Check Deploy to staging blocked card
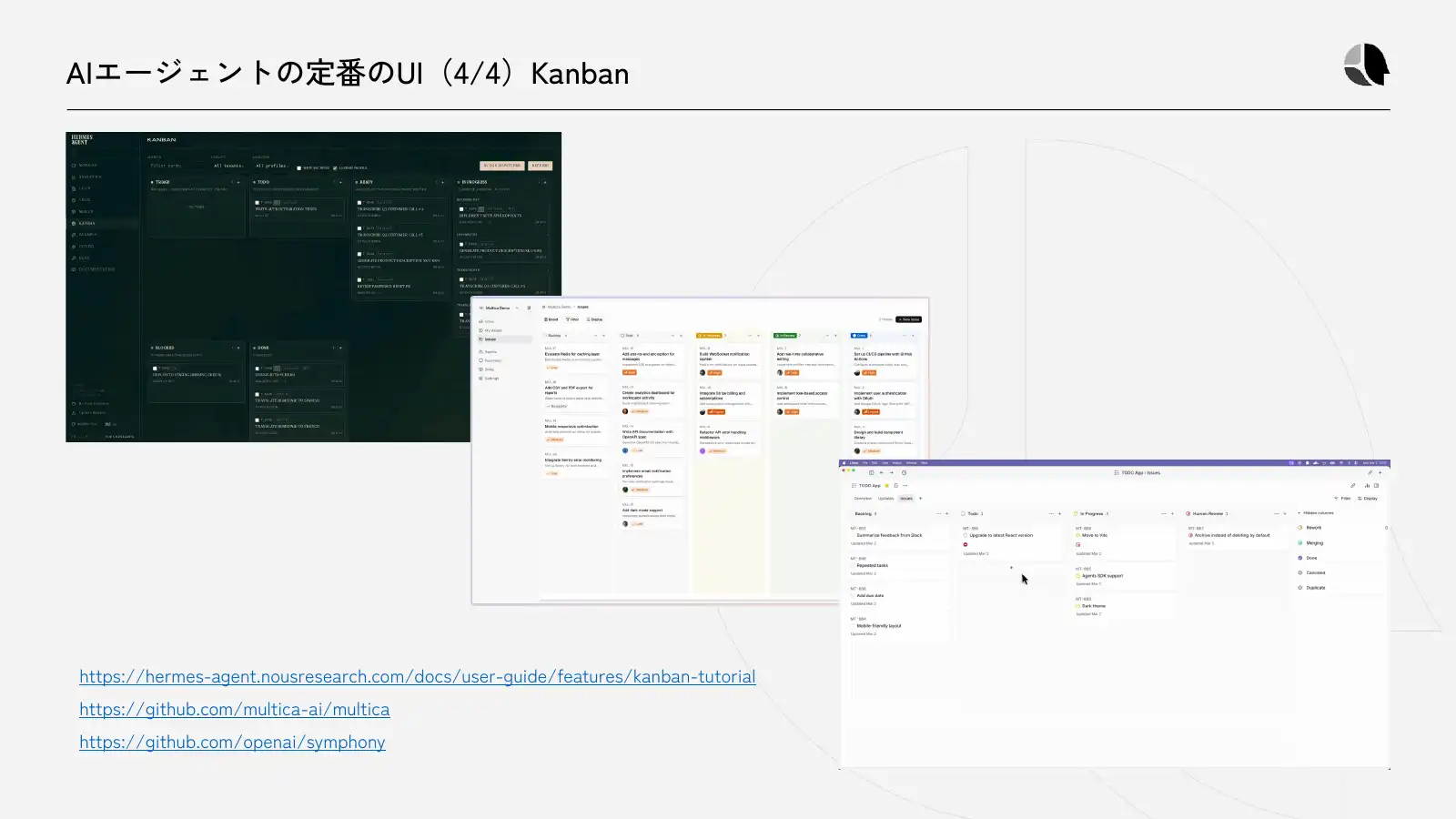This screenshot has width=1456, height=819. (x=155, y=369)
